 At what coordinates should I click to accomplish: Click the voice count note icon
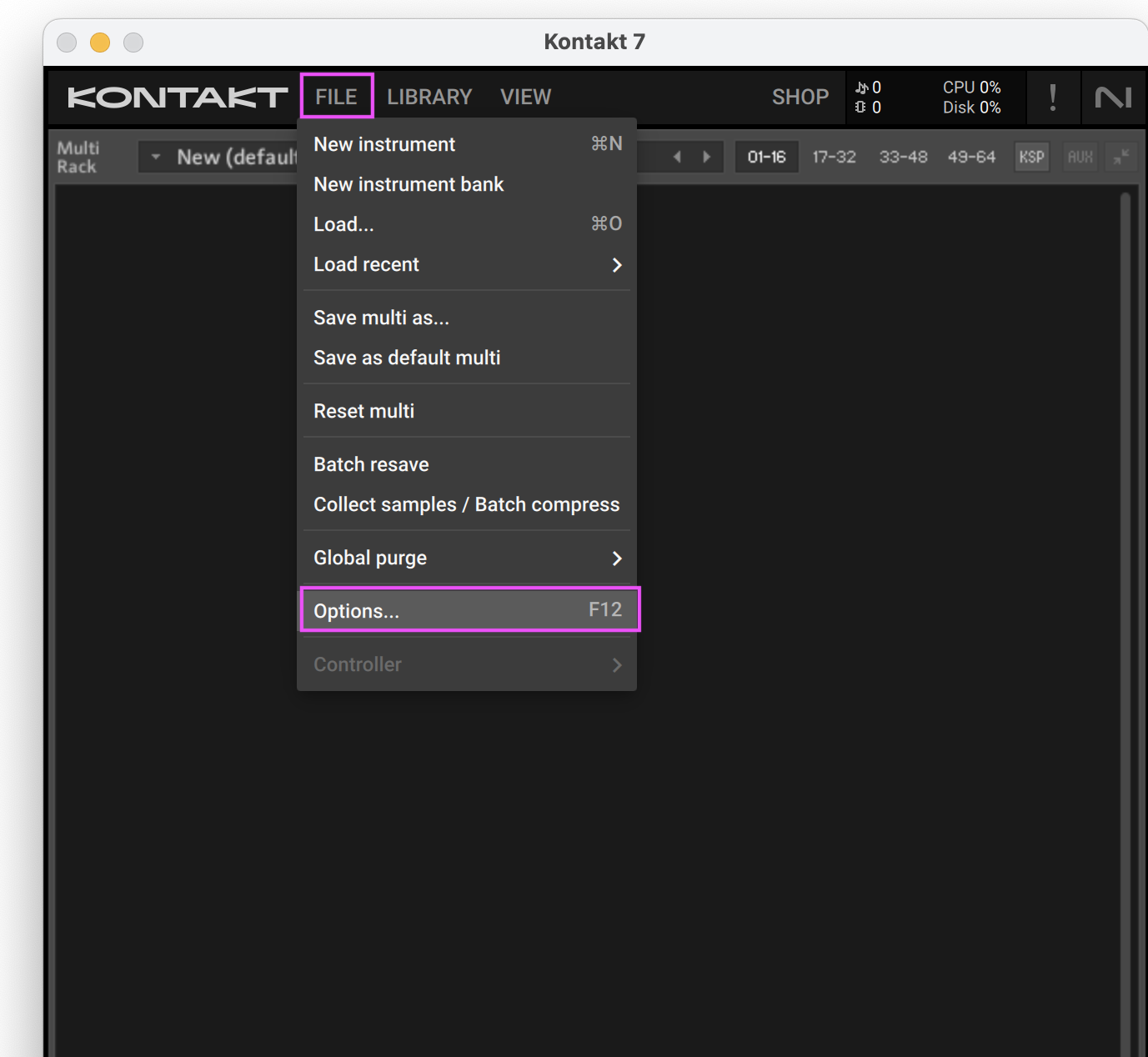click(862, 87)
